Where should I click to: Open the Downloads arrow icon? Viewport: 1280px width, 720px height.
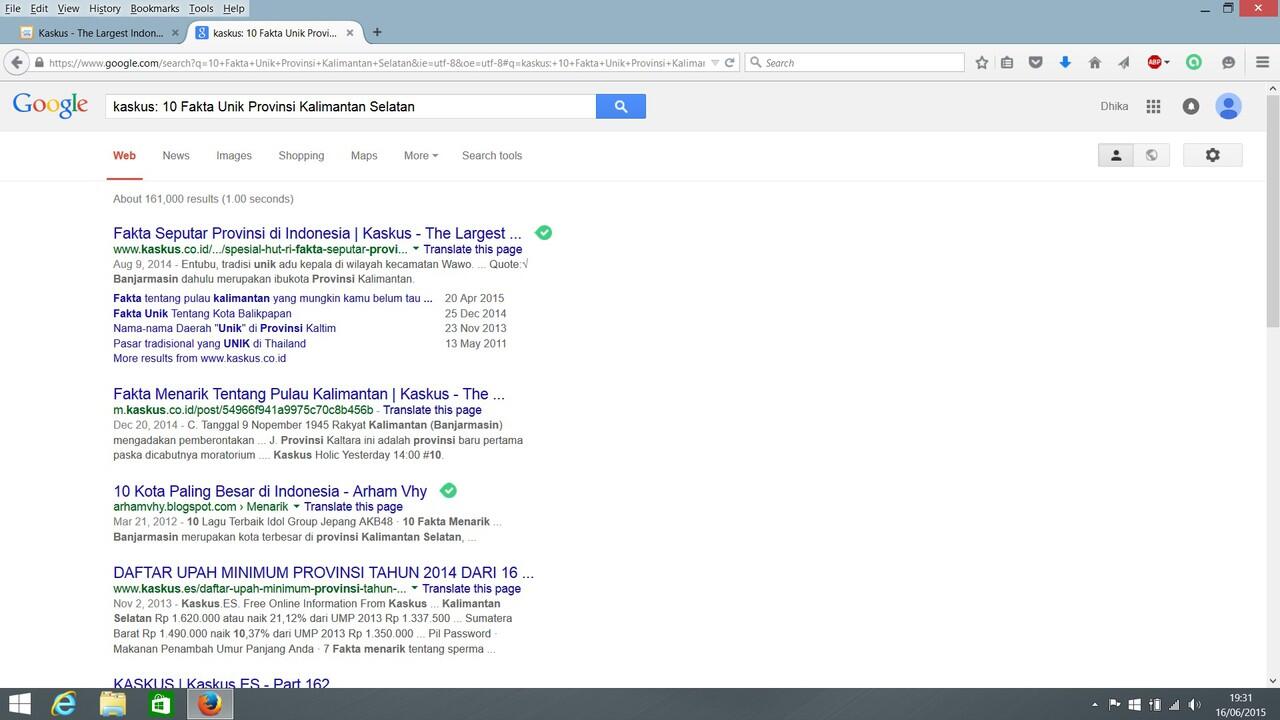[x=1065, y=62]
